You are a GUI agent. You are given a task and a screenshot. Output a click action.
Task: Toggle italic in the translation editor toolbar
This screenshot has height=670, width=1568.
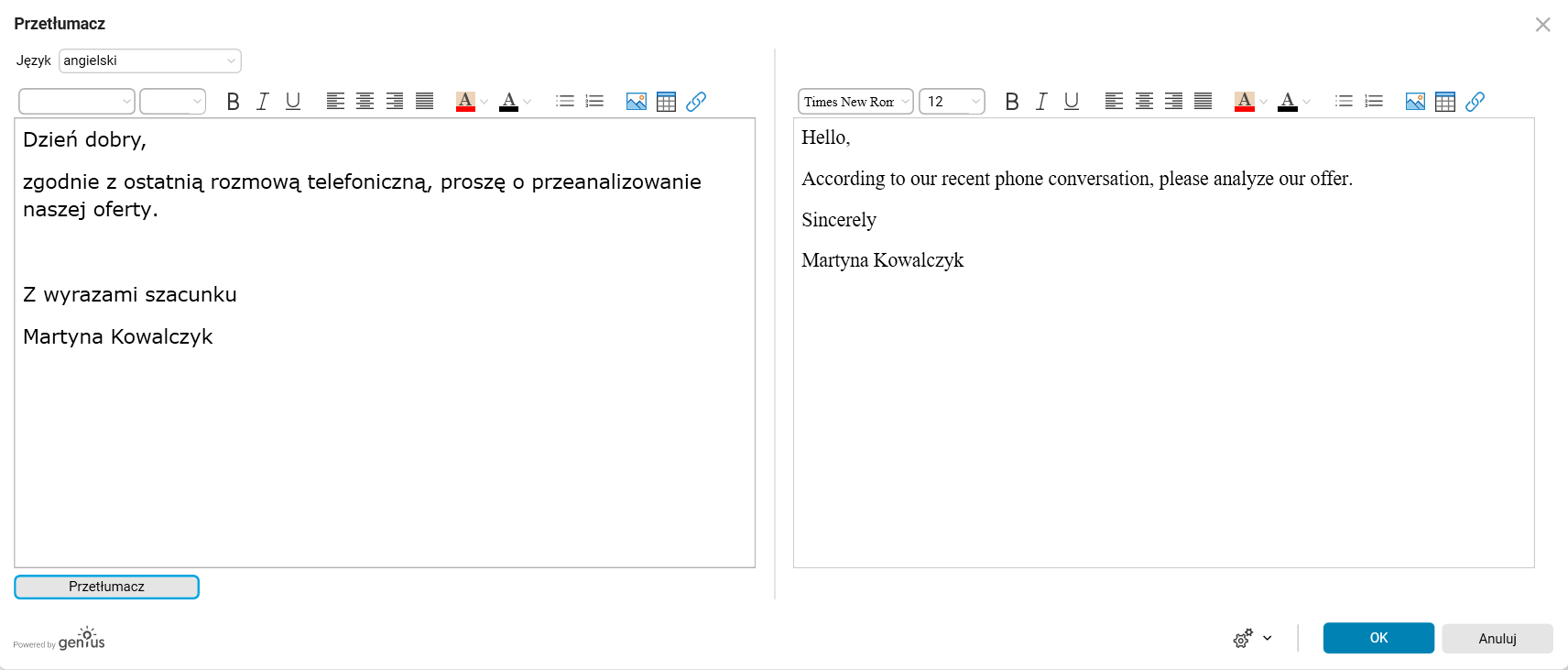1041,102
